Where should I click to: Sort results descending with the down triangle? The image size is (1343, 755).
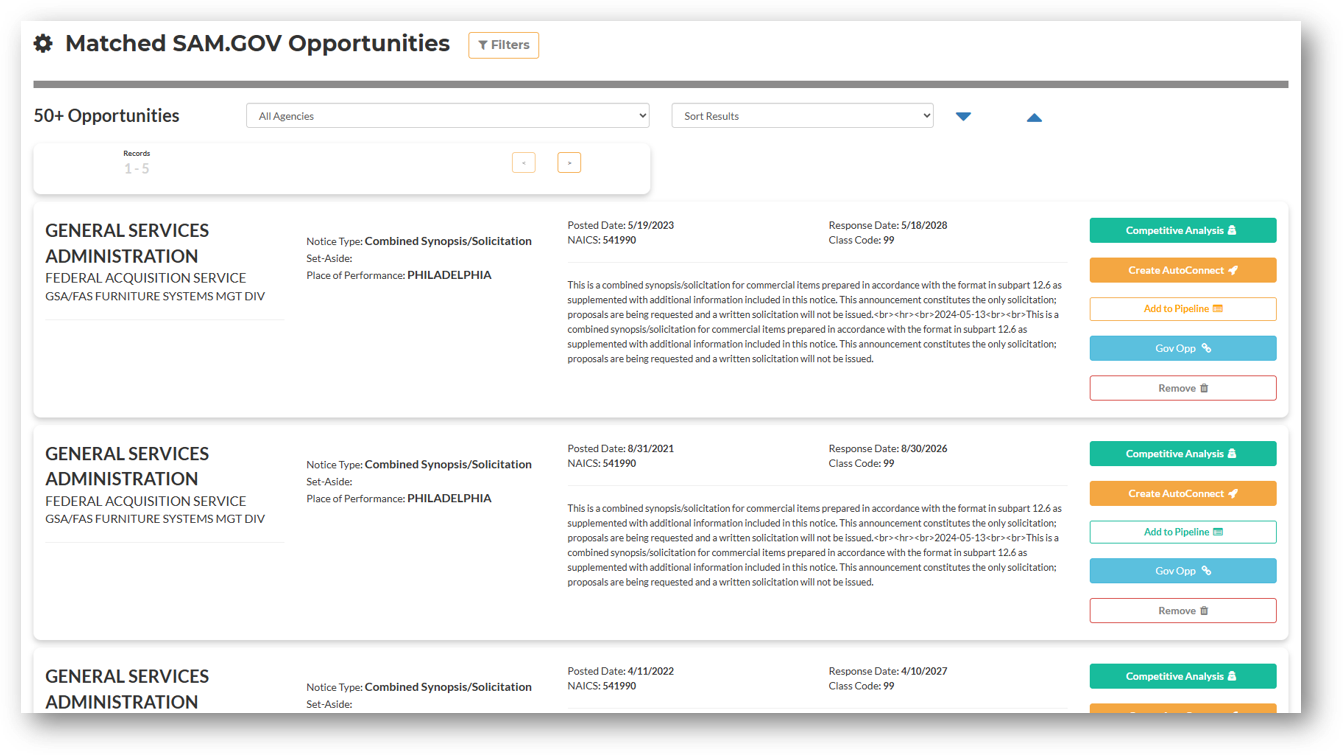pos(963,117)
